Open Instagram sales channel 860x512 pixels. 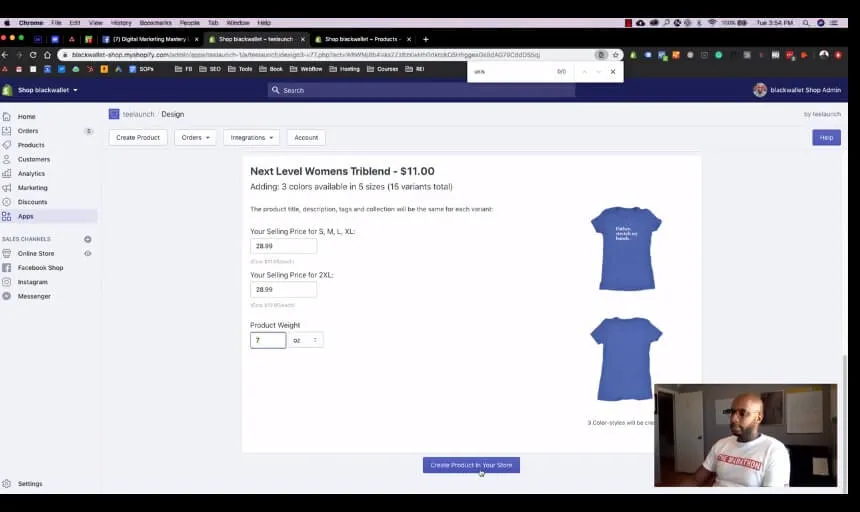click(x=32, y=282)
